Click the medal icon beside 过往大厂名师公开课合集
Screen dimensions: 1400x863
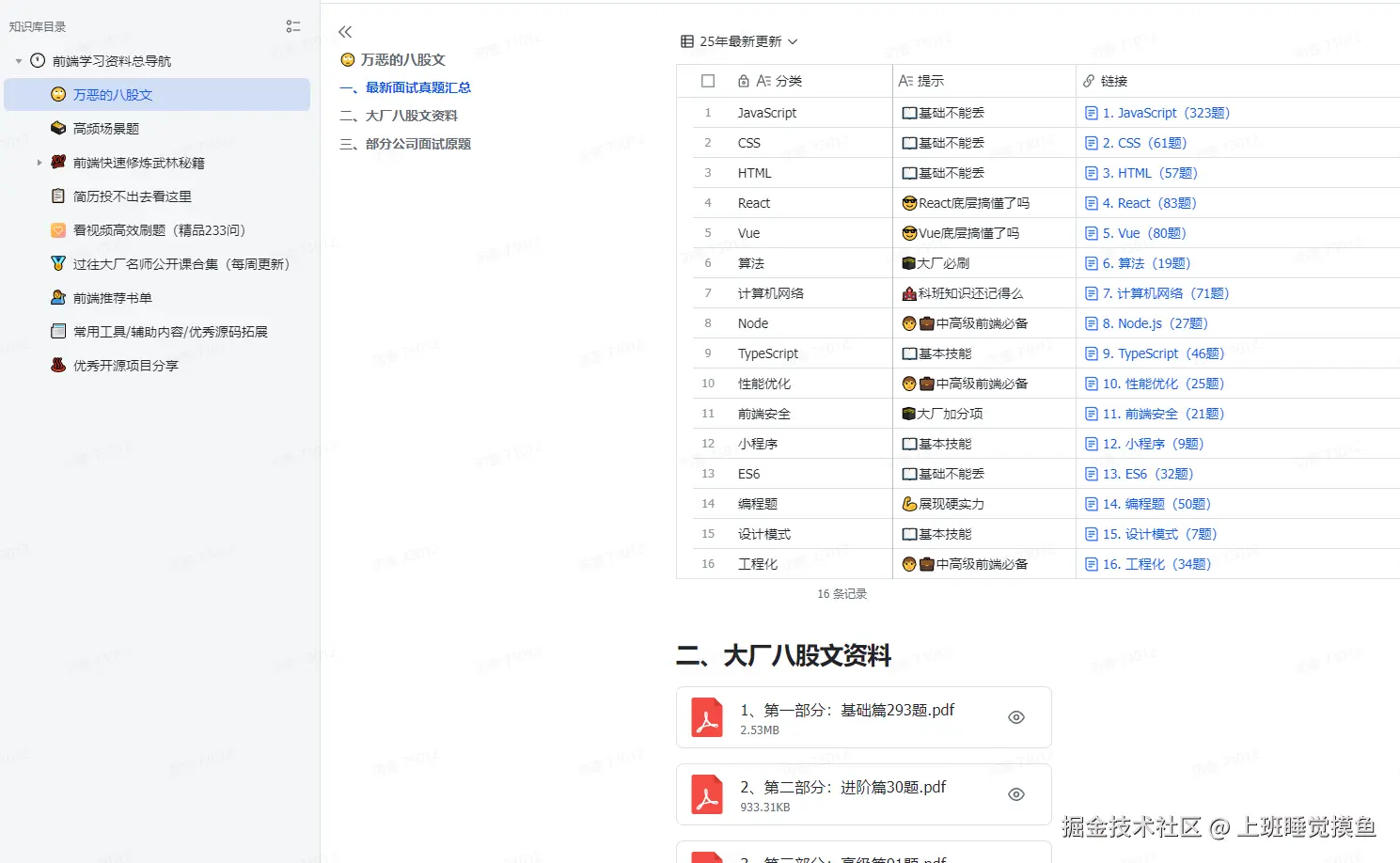click(58, 264)
